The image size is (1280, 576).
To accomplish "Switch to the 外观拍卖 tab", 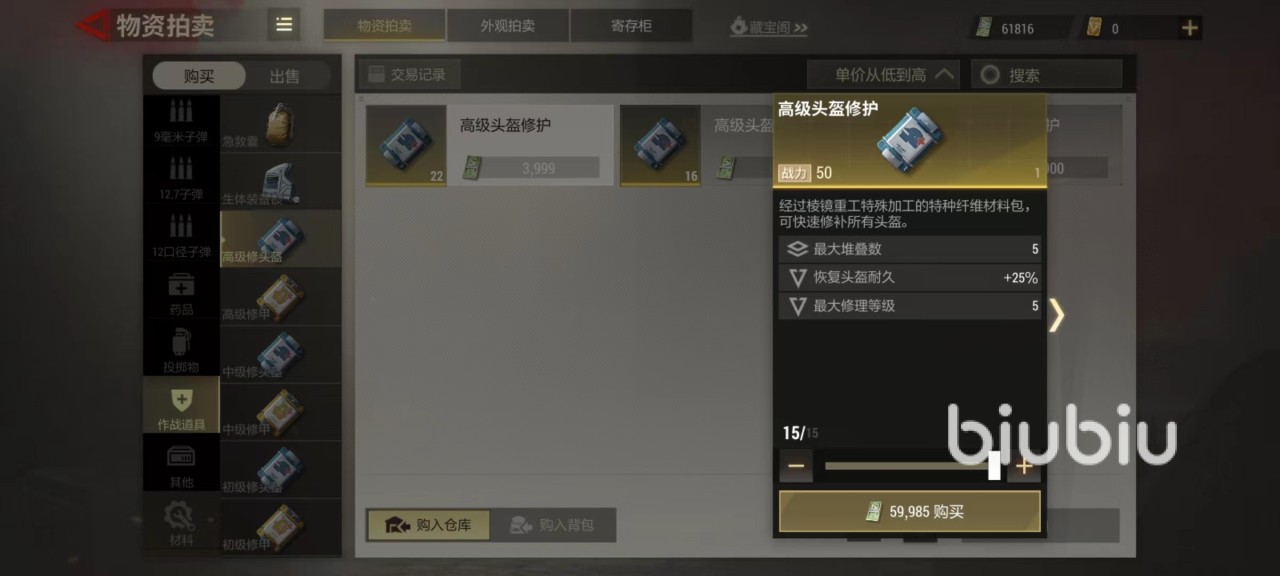I will pyautogui.click(x=508, y=26).
